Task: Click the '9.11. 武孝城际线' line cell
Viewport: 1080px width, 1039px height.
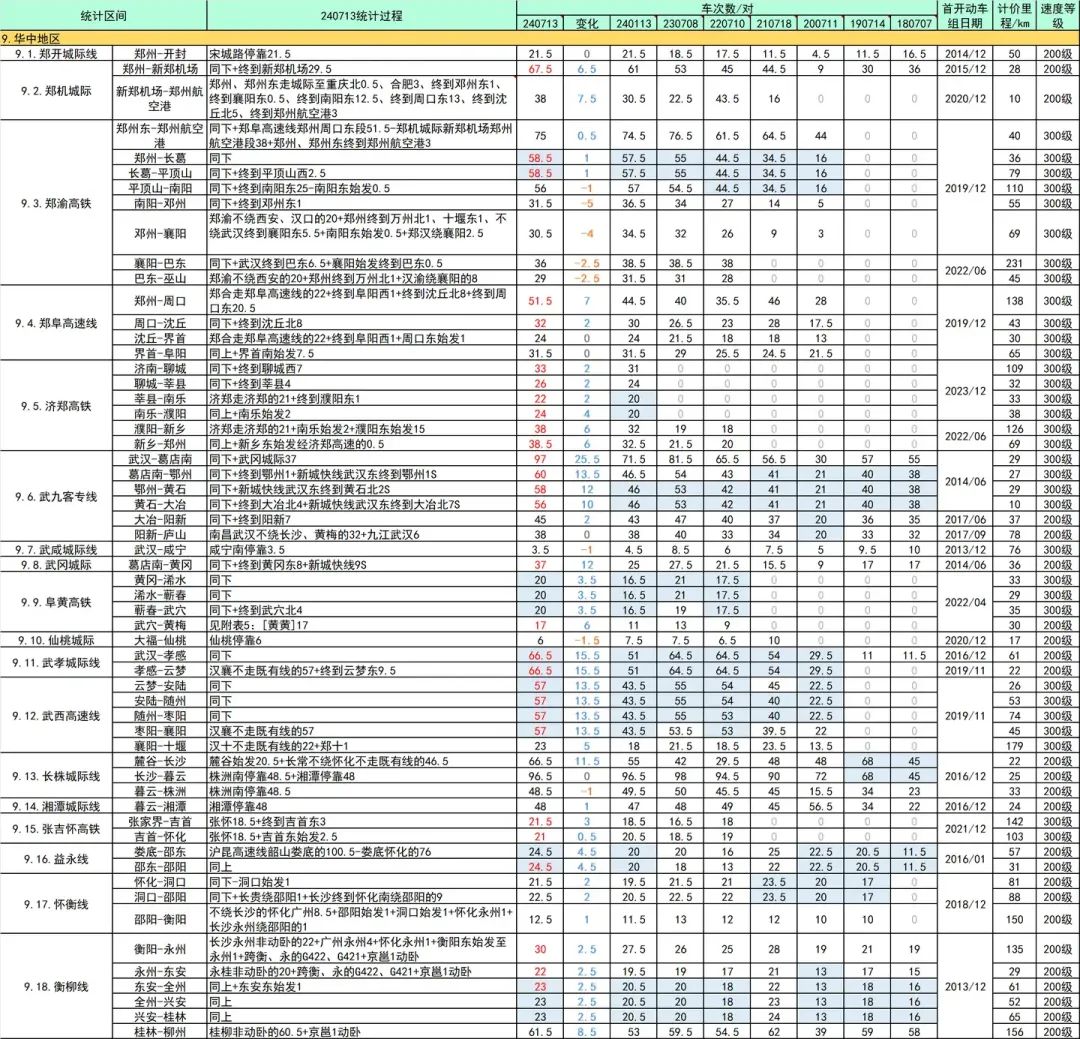Action: 56,663
